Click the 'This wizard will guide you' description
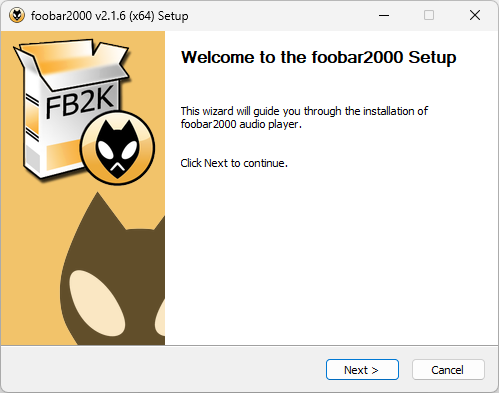Image resolution: width=499 pixels, height=393 pixels. coord(304,117)
